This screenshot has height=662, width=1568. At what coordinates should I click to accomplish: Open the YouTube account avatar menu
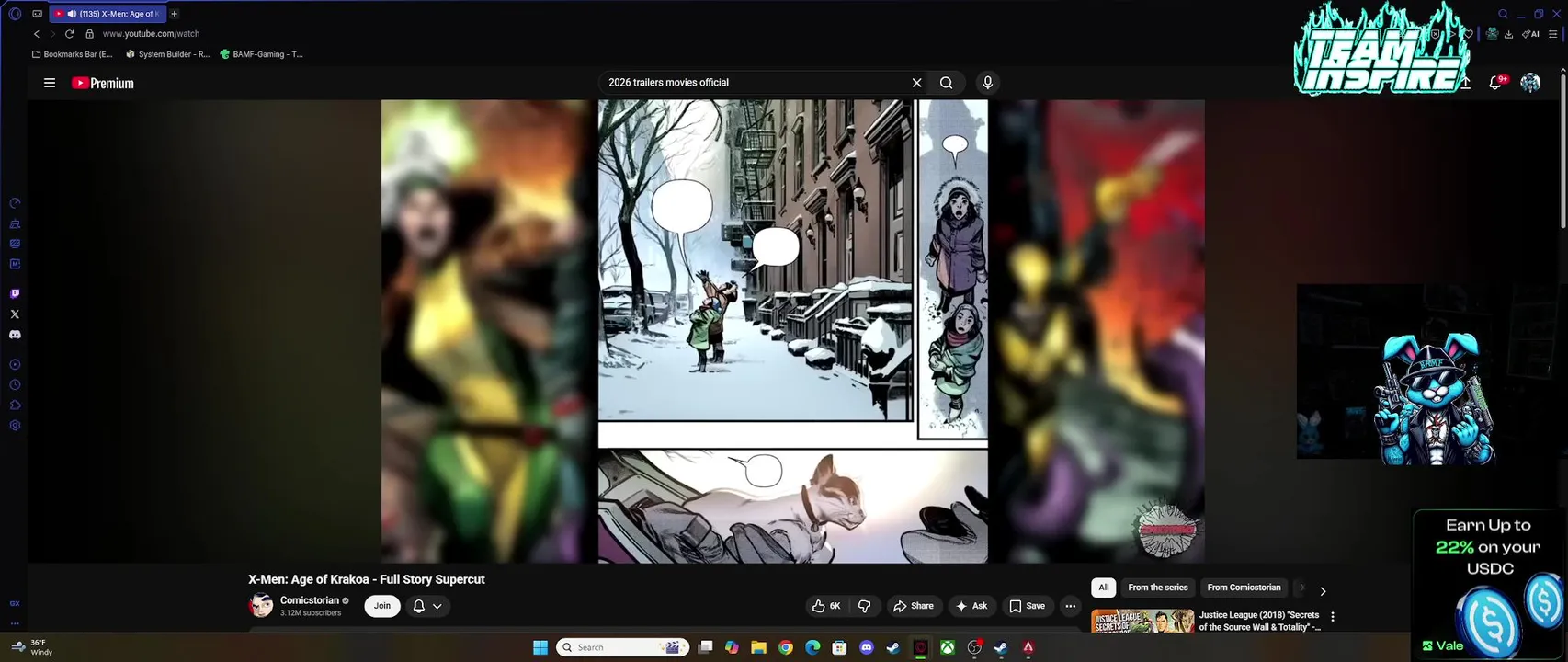point(1530,83)
